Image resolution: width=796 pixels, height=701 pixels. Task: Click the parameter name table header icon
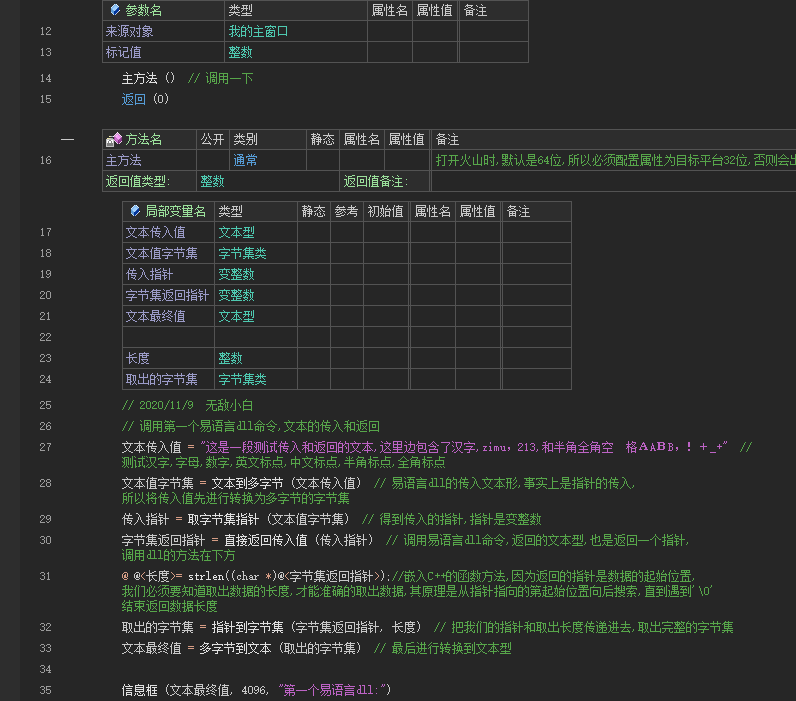(x=115, y=11)
